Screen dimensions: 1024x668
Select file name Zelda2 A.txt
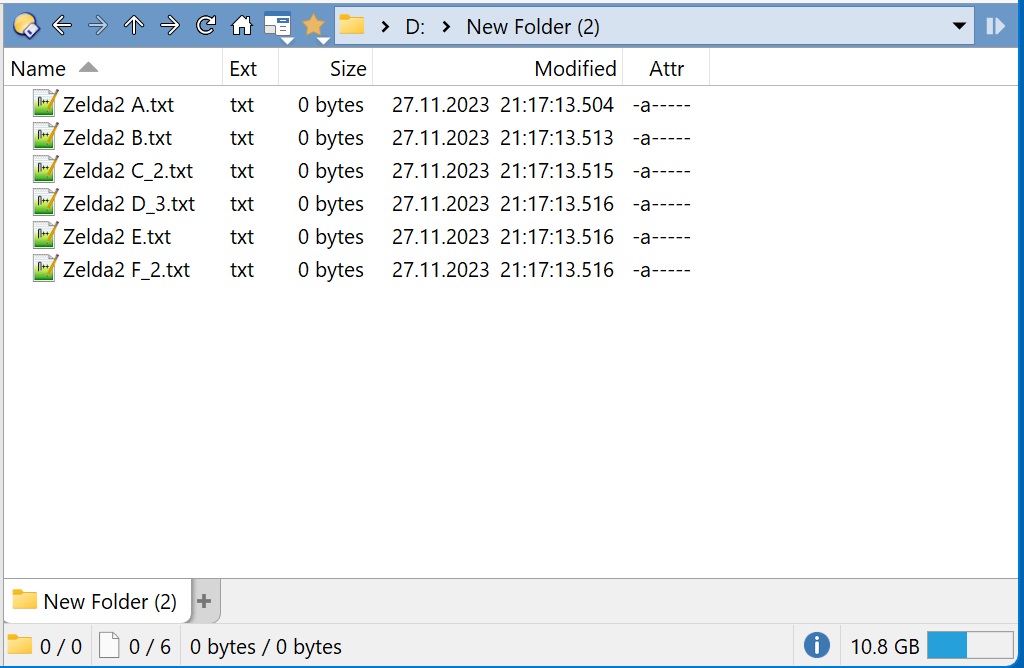tap(118, 104)
